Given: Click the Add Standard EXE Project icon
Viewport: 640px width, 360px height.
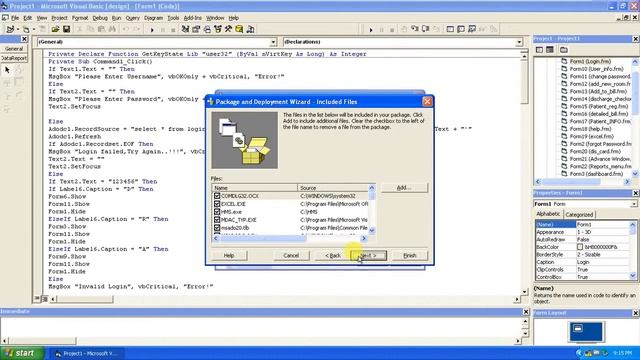Looking at the screenshot, I should (x=10, y=29).
